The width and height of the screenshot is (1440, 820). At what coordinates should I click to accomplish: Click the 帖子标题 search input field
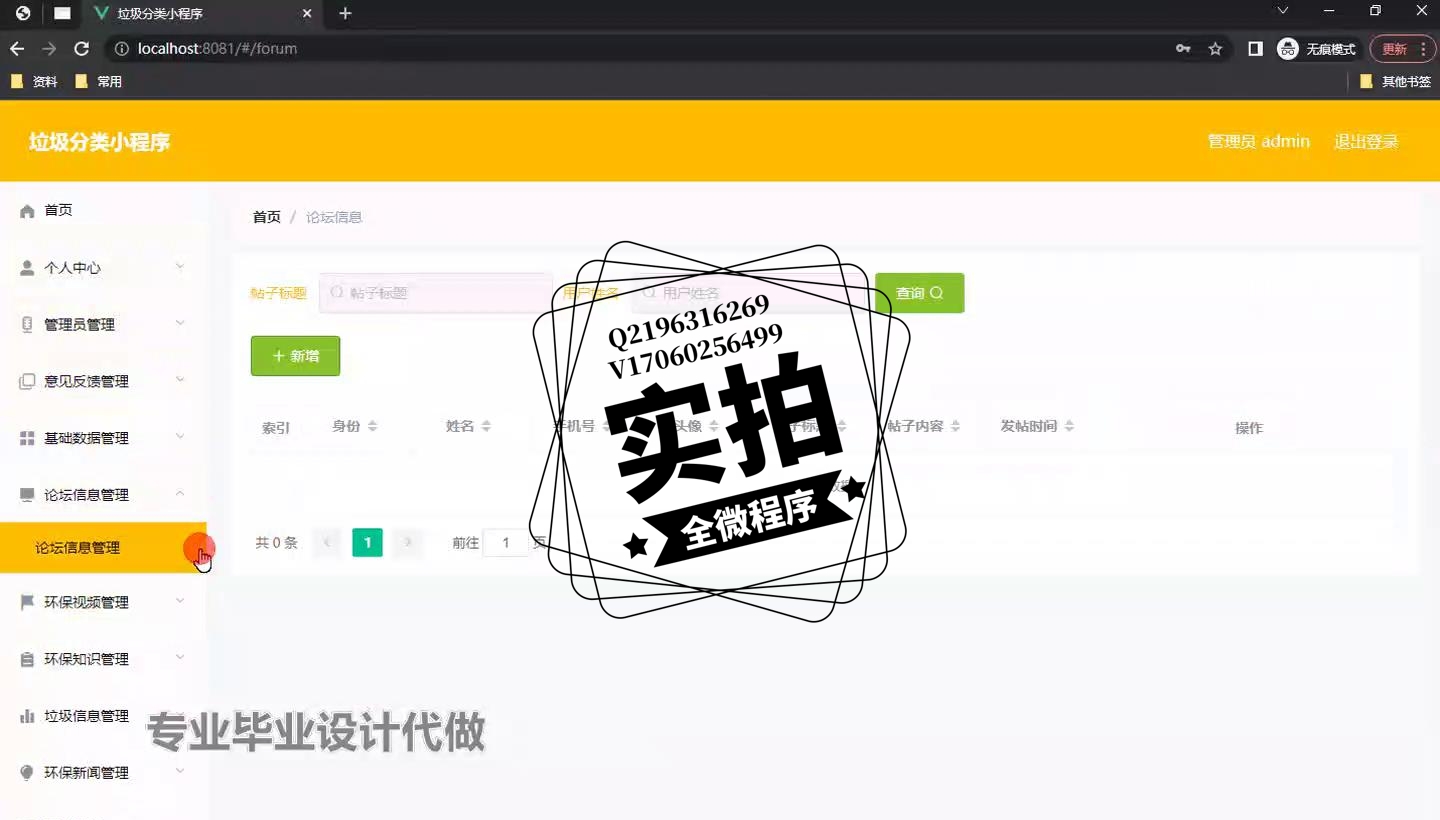(435, 293)
